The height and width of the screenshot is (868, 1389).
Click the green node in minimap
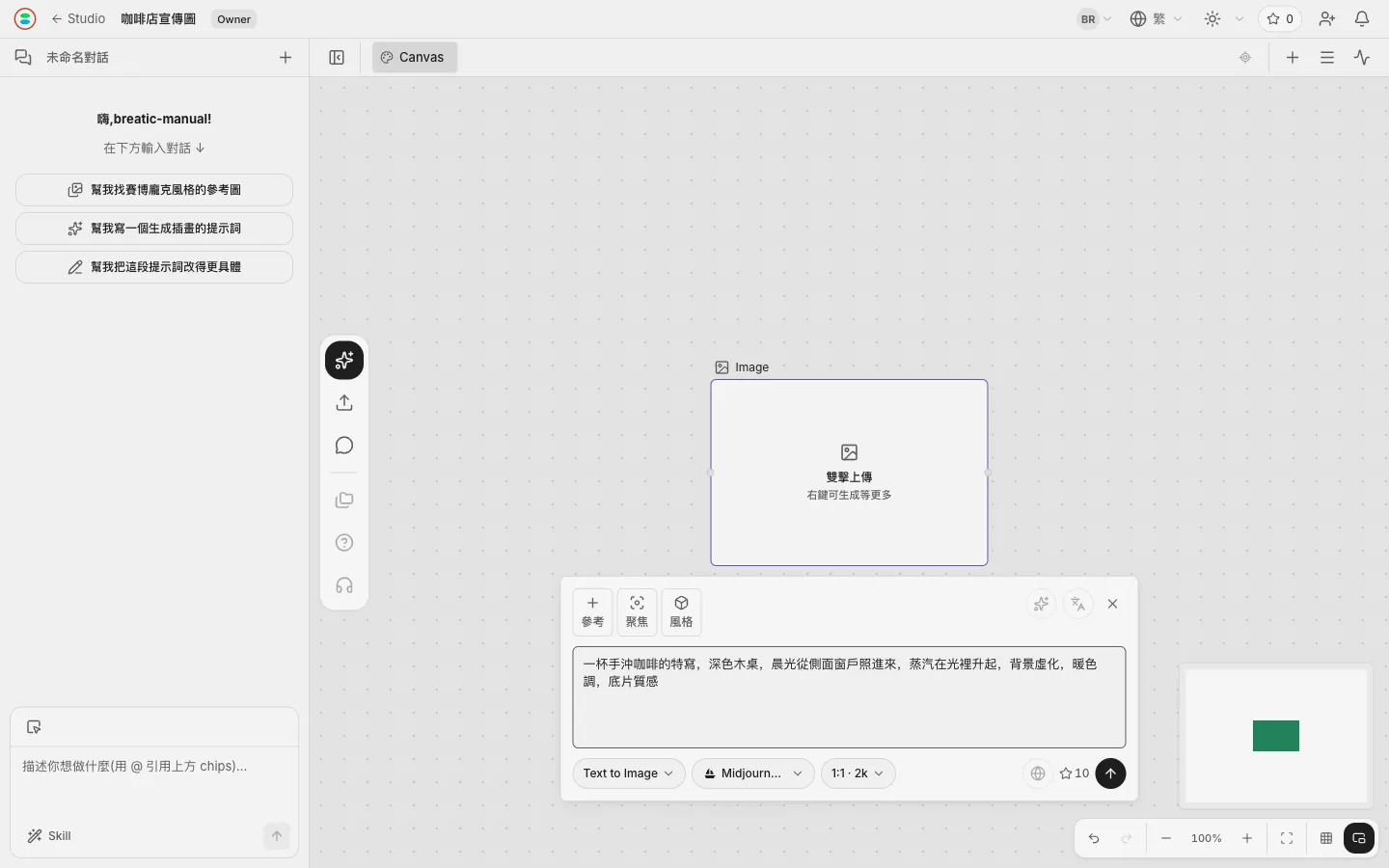tap(1276, 736)
